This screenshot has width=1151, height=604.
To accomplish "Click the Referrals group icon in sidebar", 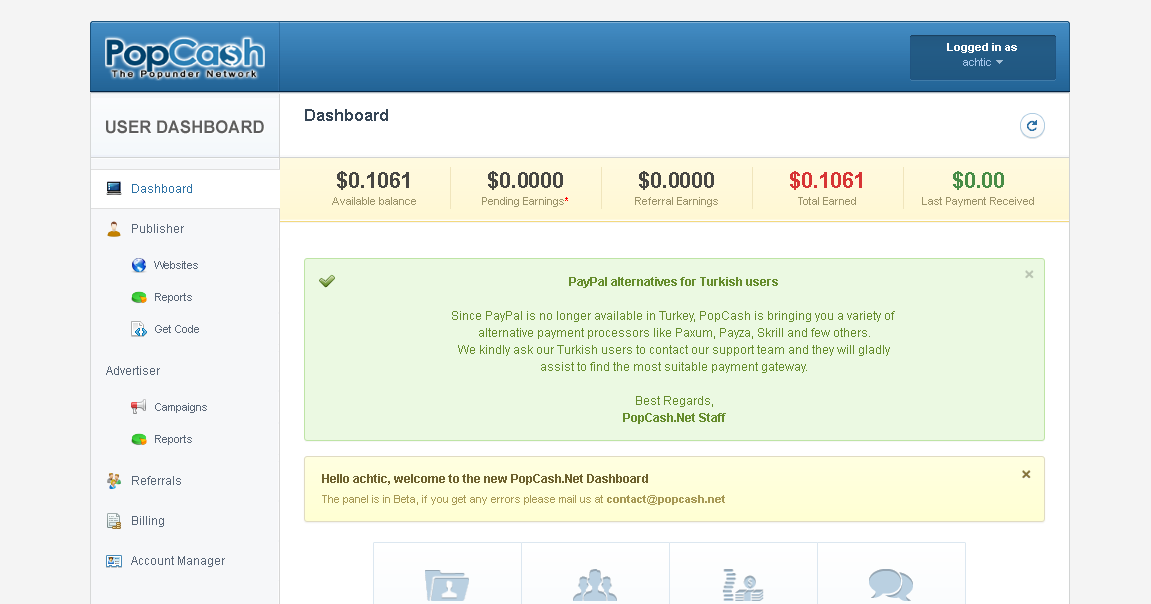I will pyautogui.click(x=113, y=480).
